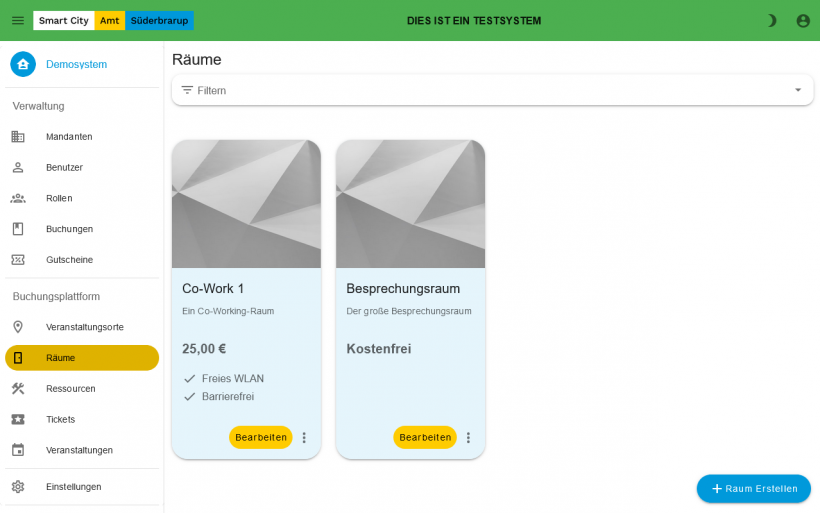Click into the Filtern input field
Viewport: 820px width, 513px height.
click(x=480, y=90)
